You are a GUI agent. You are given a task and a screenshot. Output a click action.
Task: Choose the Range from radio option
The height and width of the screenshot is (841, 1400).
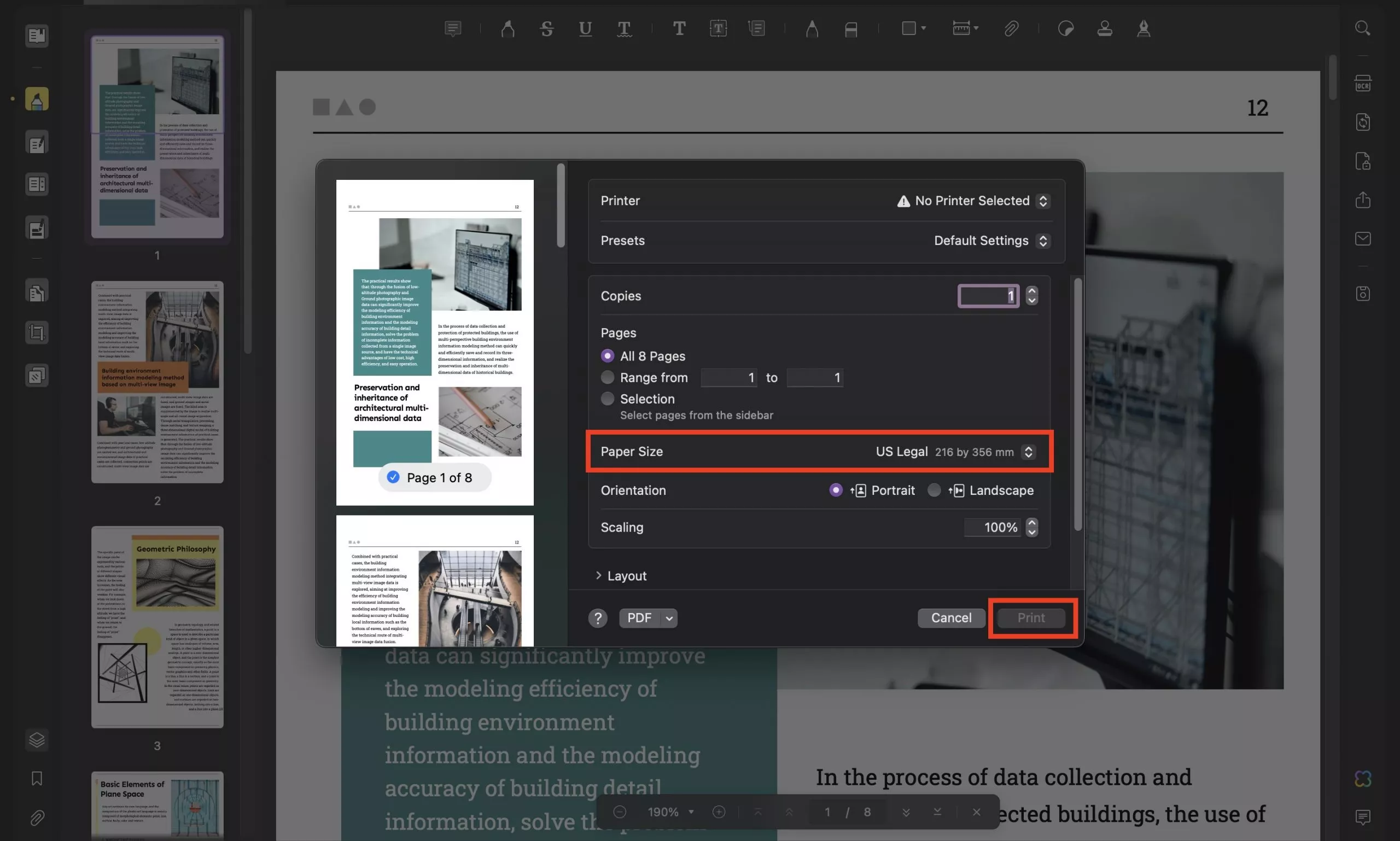click(607, 377)
